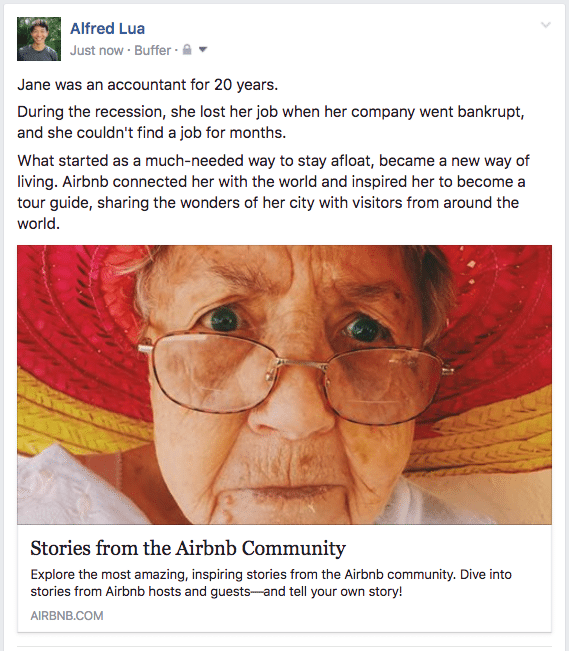The height and width of the screenshot is (651, 569).
Task: Click the "What started as a much-needed" paragraph
Action: (273, 192)
